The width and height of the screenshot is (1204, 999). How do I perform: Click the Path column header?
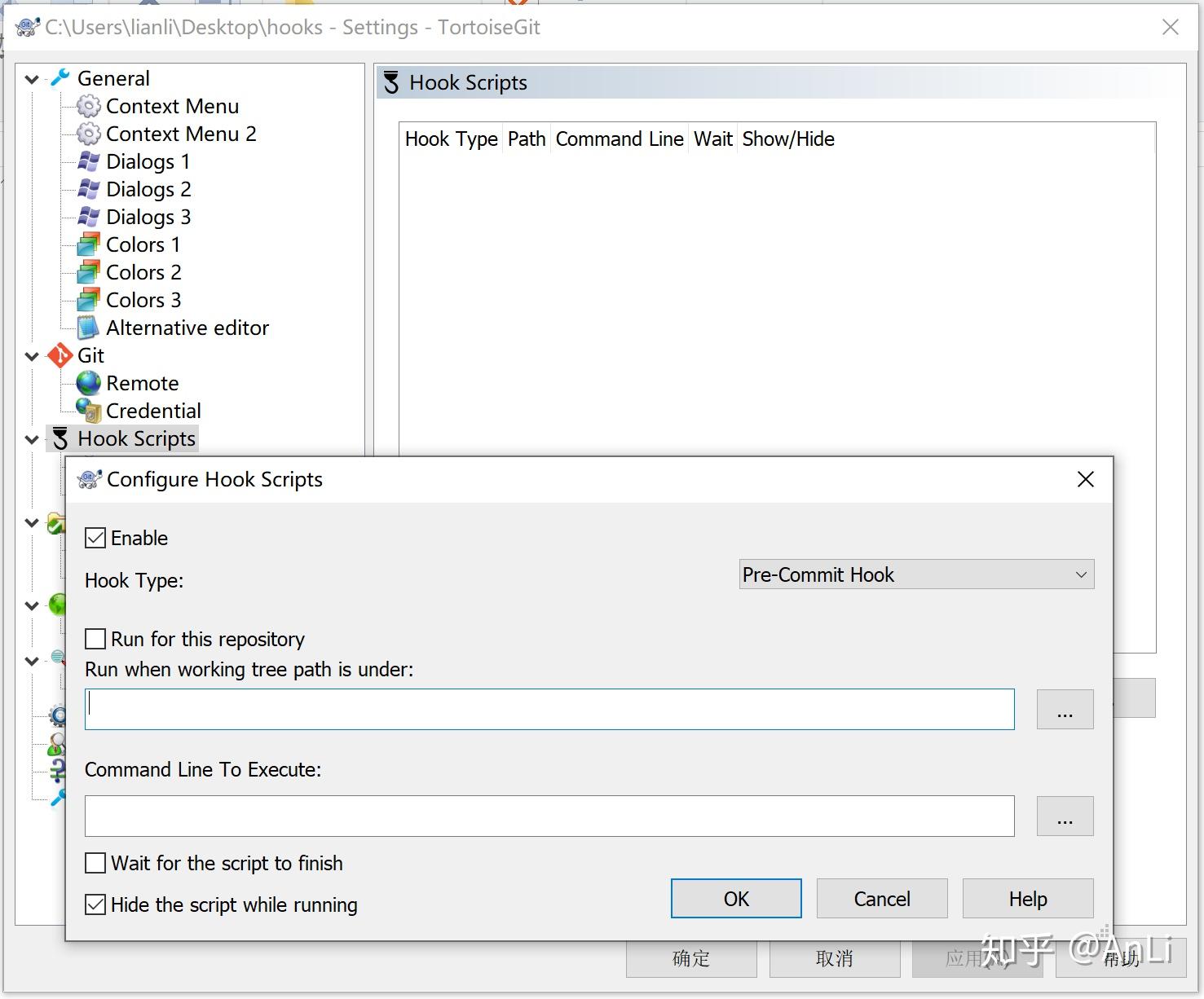point(527,139)
